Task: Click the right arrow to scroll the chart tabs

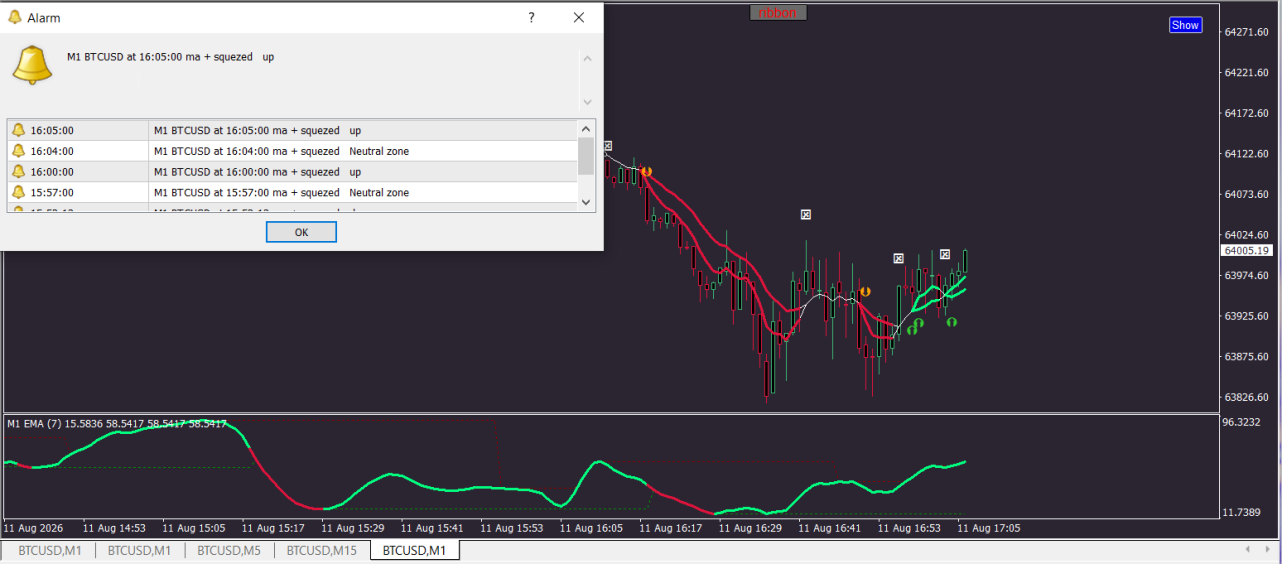Action: [1268, 550]
